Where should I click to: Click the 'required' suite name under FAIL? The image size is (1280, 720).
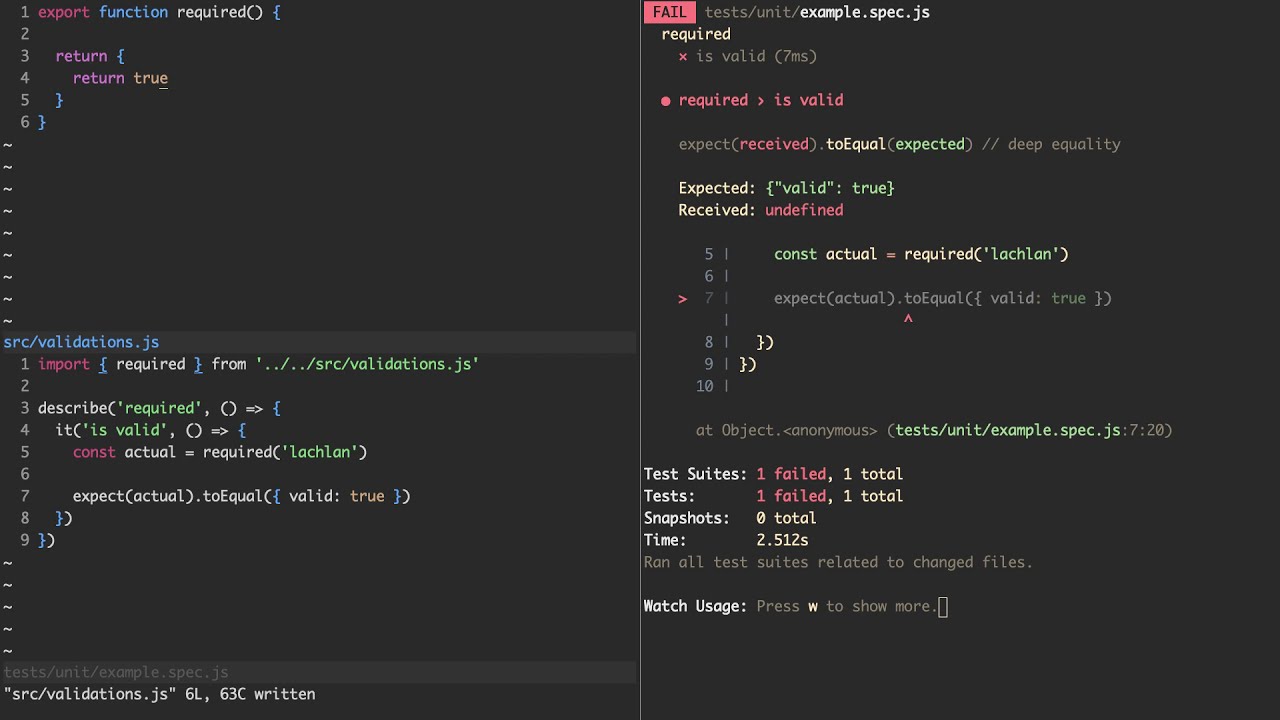coord(696,34)
